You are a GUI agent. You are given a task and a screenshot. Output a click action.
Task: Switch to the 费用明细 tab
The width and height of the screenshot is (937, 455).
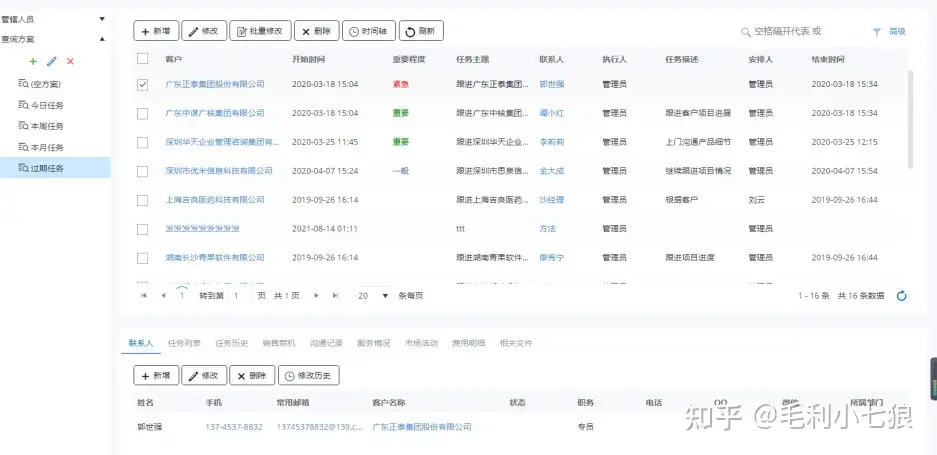pyautogui.click(x=468, y=343)
